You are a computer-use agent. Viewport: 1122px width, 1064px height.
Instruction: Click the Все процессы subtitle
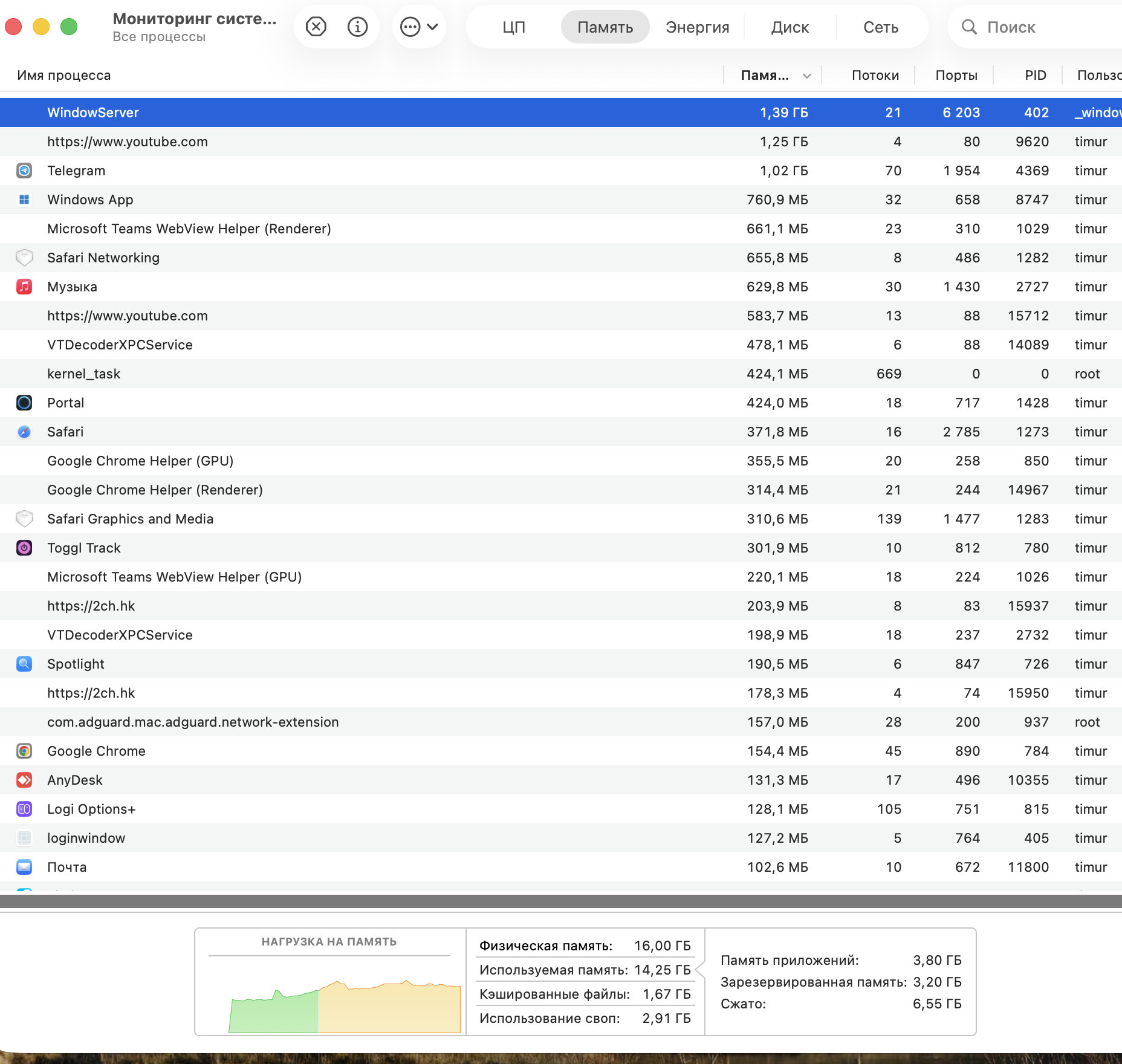tap(159, 37)
